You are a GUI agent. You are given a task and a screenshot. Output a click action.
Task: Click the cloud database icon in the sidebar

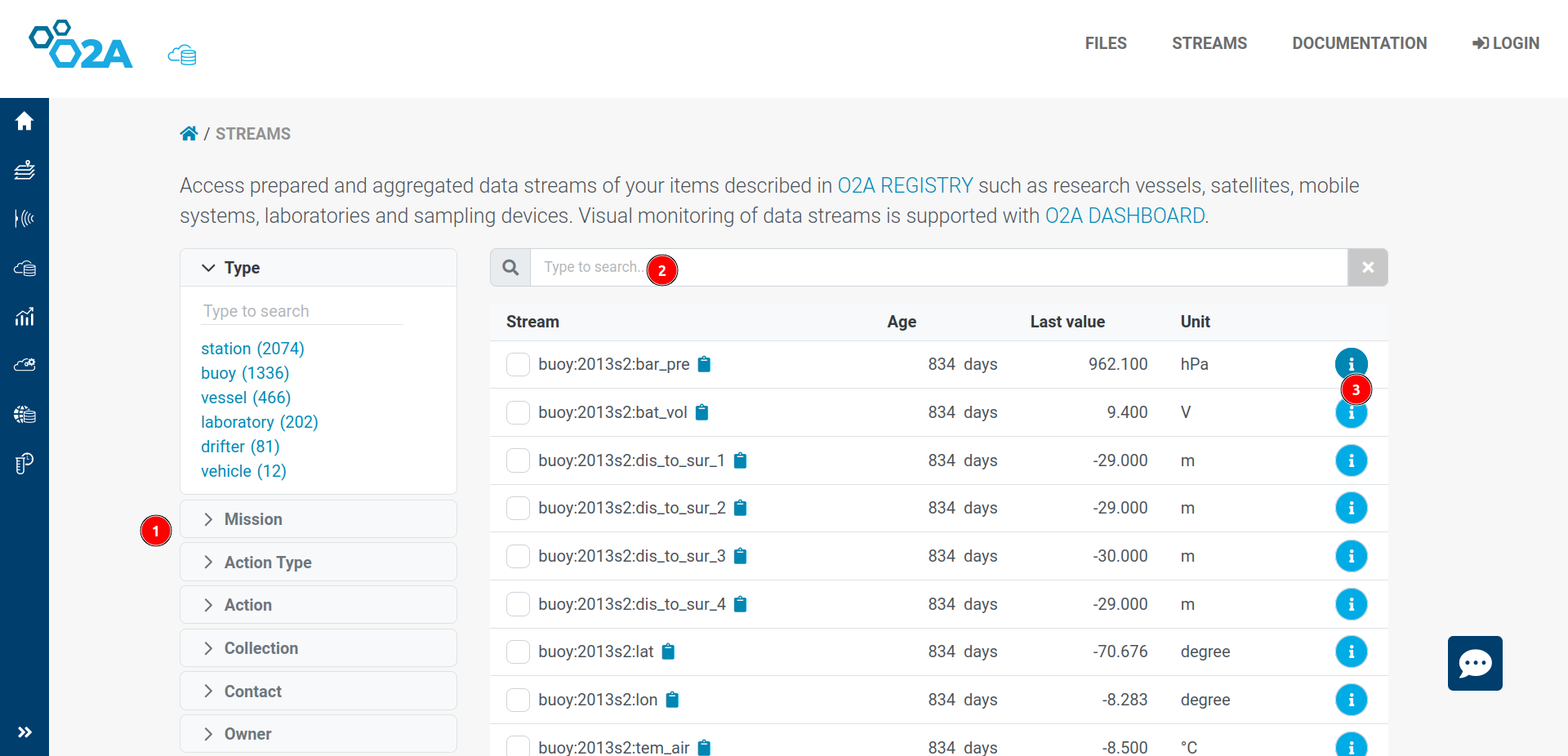pyautogui.click(x=24, y=268)
